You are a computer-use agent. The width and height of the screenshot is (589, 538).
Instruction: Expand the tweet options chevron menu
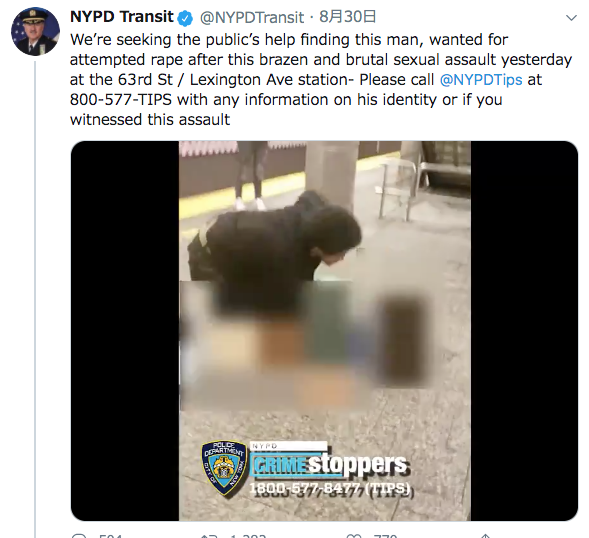pos(571,18)
